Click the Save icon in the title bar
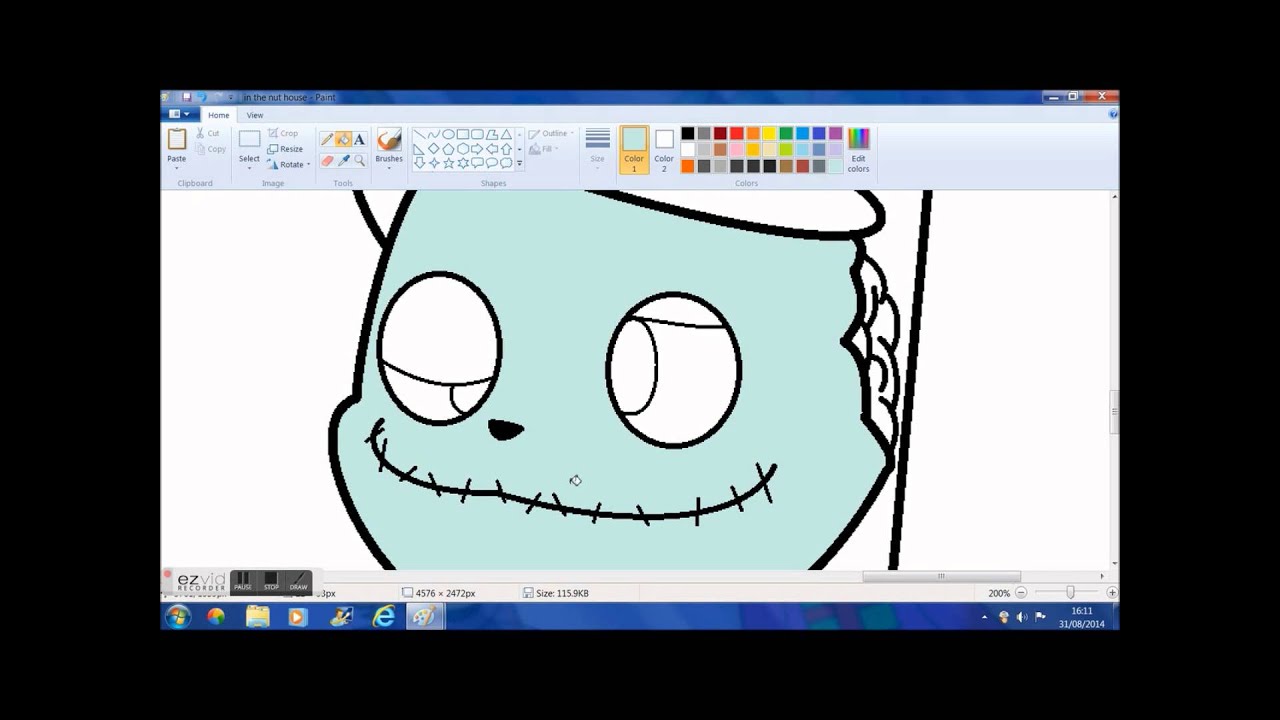Screen dimensions: 1280x720 point(186,97)
